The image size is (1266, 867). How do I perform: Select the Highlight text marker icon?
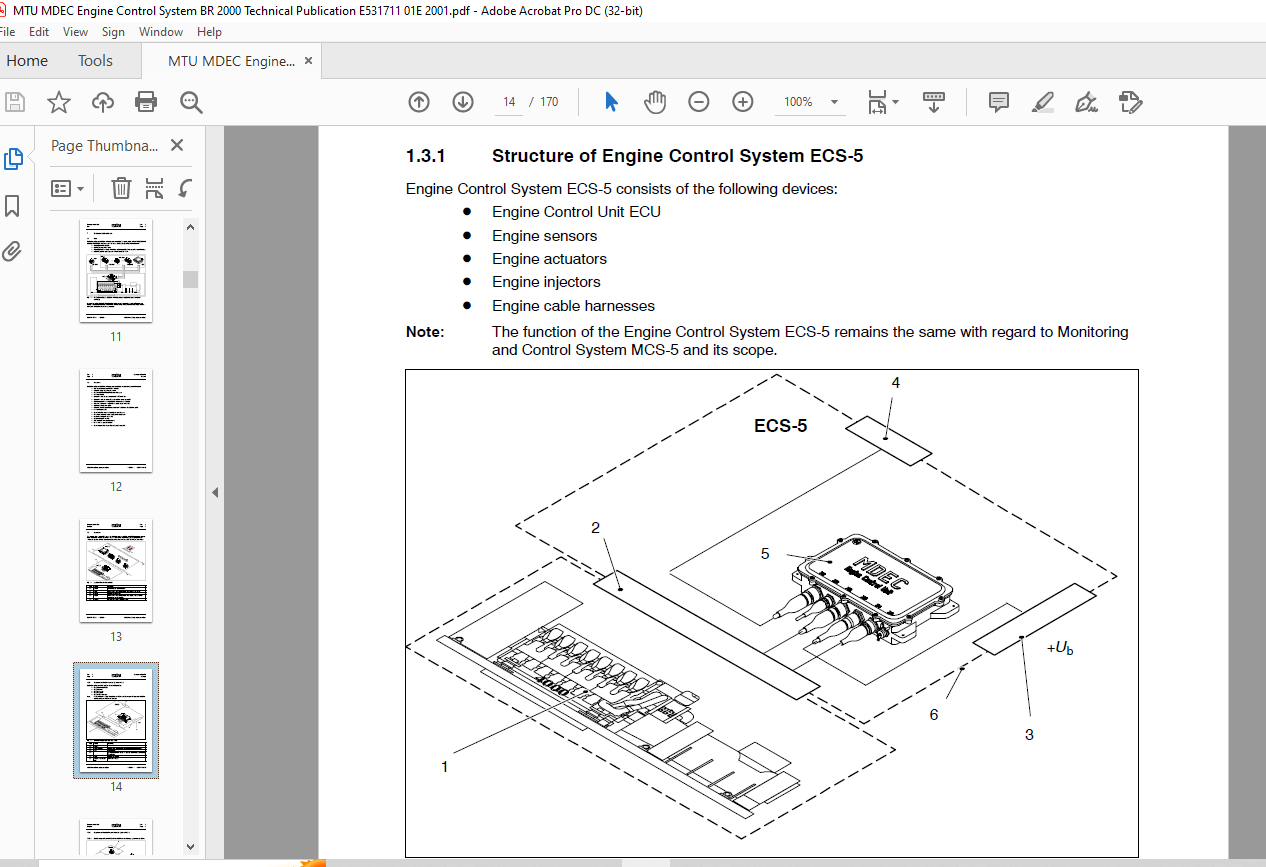click(1042, 102)
